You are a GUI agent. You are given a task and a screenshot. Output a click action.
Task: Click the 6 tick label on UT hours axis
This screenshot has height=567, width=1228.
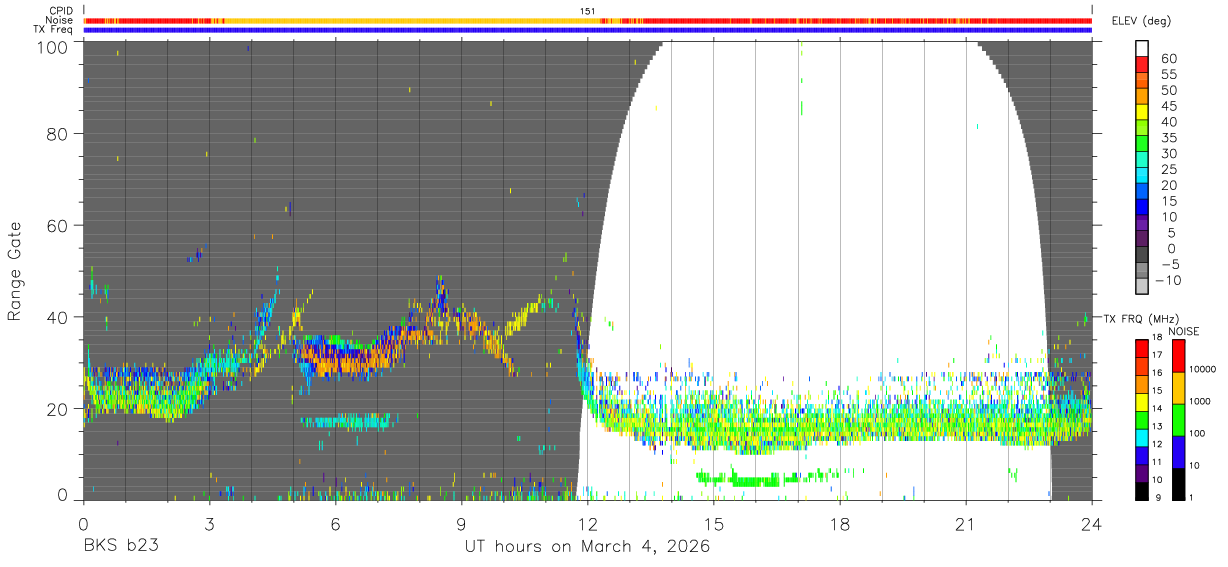335,523
